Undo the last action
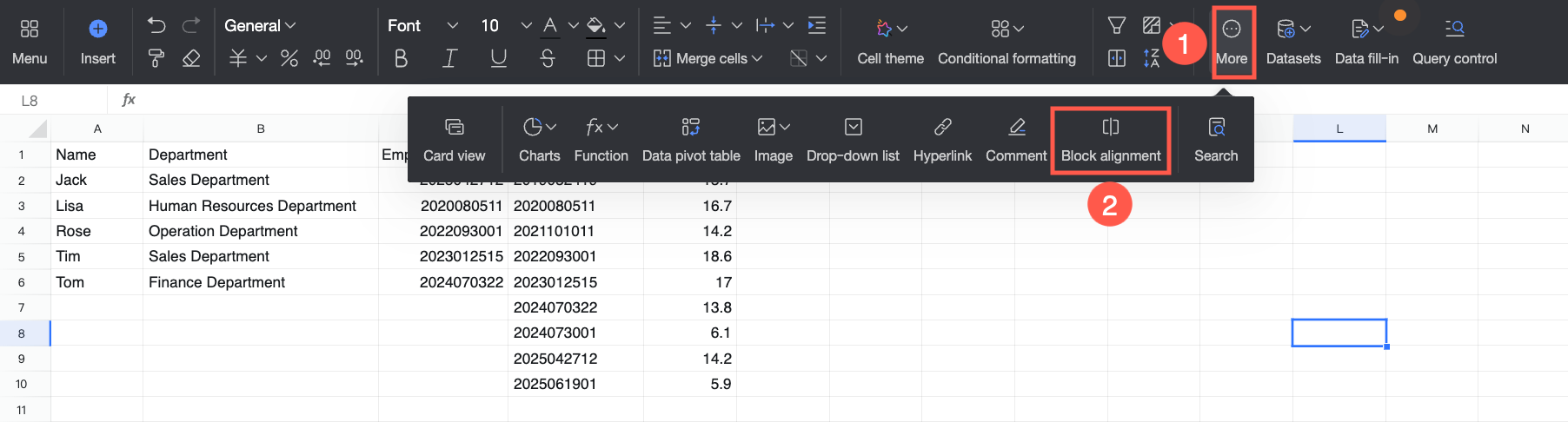The image size is (1568, 422). coord(156,25)
